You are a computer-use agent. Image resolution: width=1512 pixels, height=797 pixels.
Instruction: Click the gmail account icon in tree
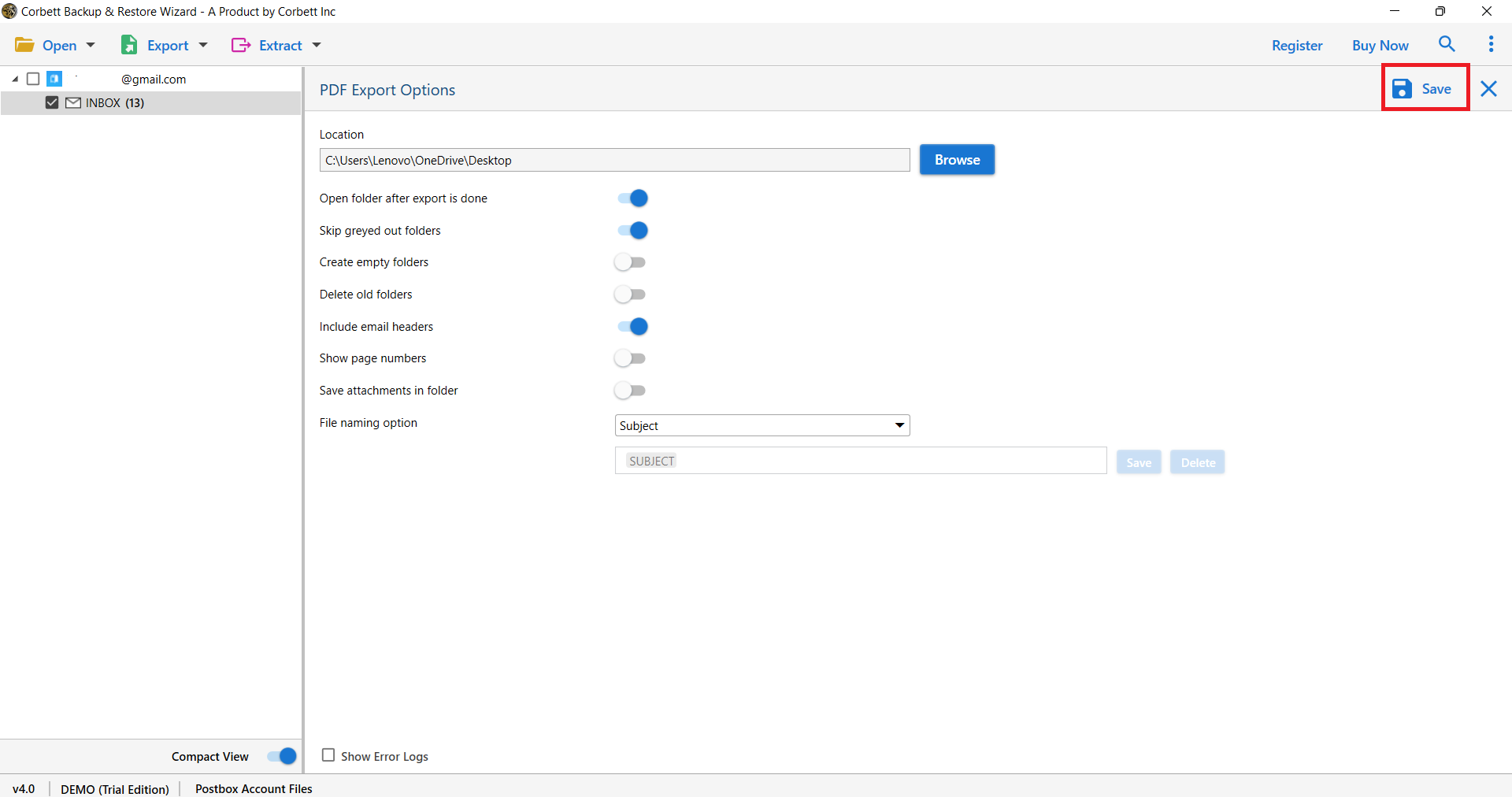54,79
